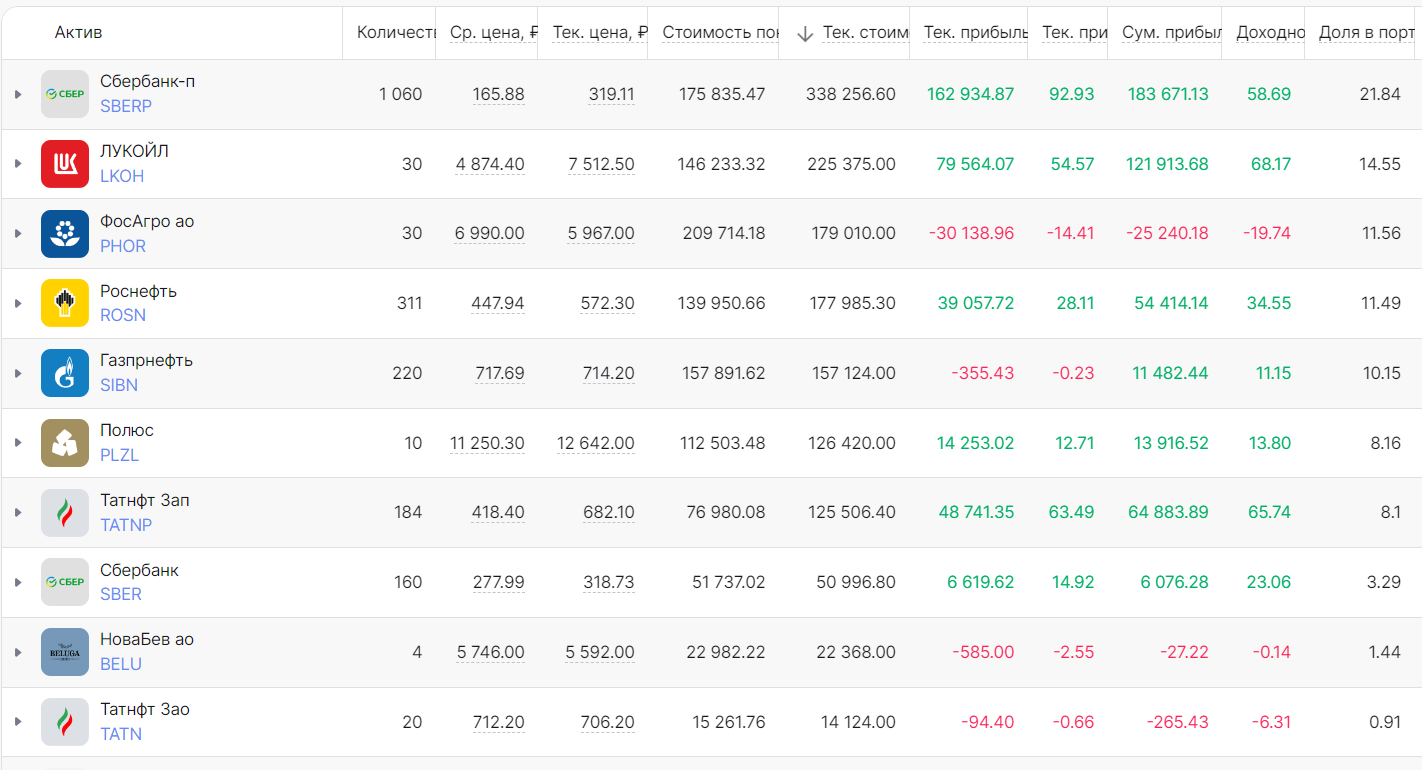Click the Татнфт 3ао TATN logo icon
Screen dimensions: 1422x770
click(x=65, y=722)
